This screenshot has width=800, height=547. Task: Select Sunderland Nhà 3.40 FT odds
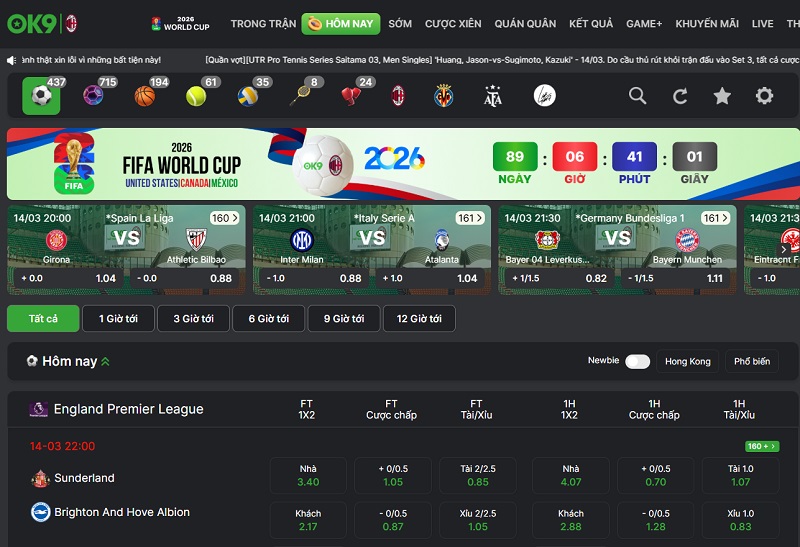[x=308, y=475]
